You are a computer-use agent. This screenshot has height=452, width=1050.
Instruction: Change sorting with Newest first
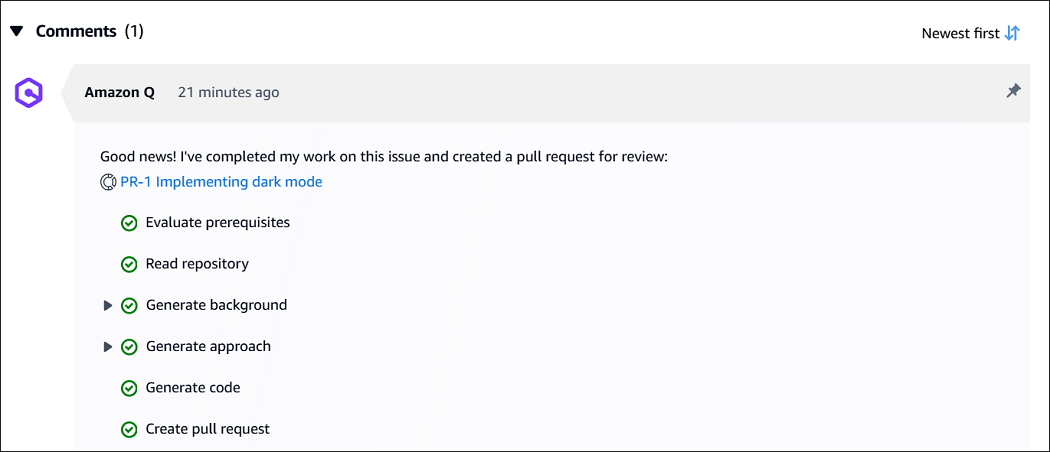click(x=960, y=33)
